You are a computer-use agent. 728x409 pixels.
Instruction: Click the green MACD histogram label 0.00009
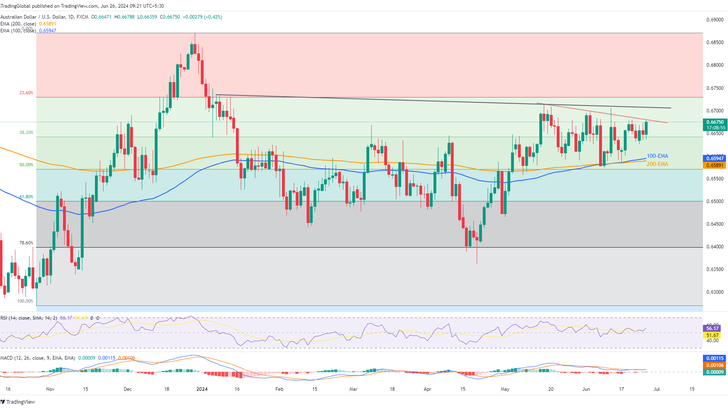coord(715,372)
